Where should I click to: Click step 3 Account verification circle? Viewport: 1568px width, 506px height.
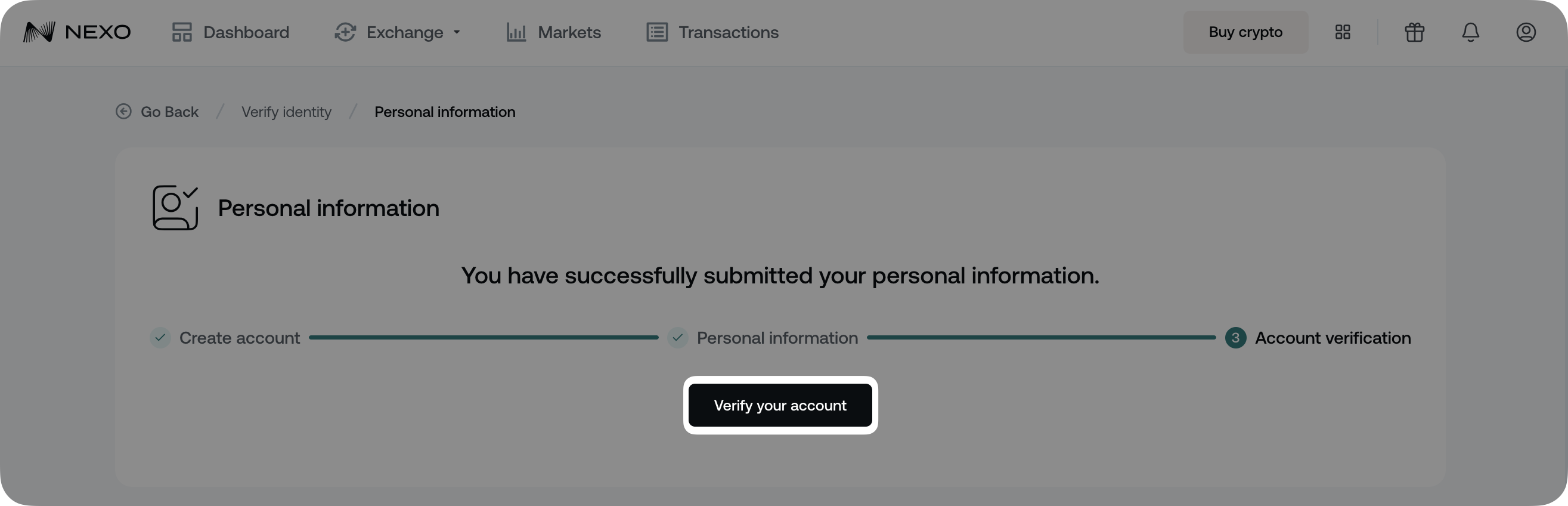pyautogui.click(x=1235, y=337)
